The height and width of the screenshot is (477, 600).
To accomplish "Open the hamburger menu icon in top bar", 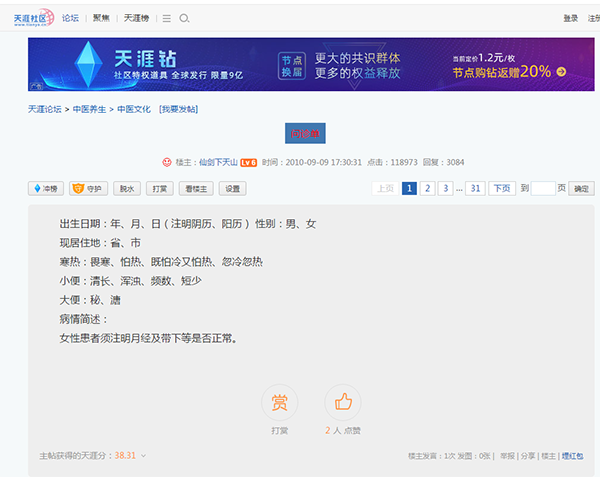I will point(166,18).
